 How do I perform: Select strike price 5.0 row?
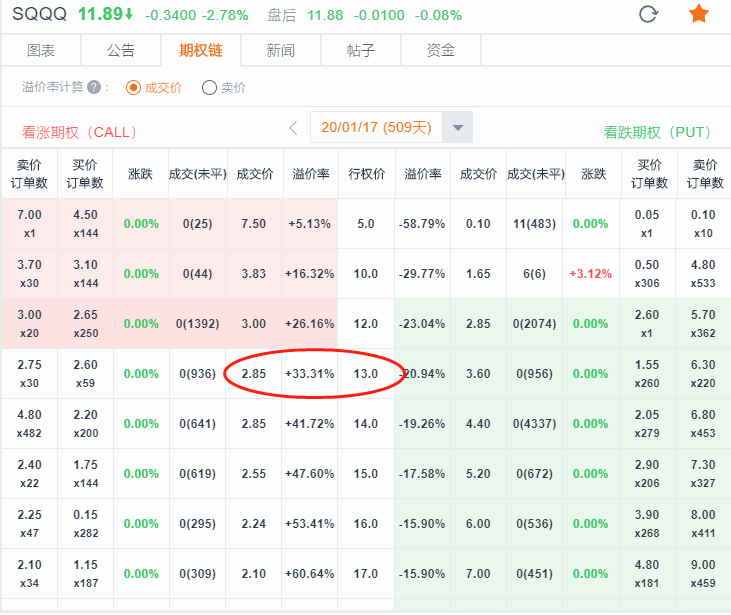pos(366,224)
